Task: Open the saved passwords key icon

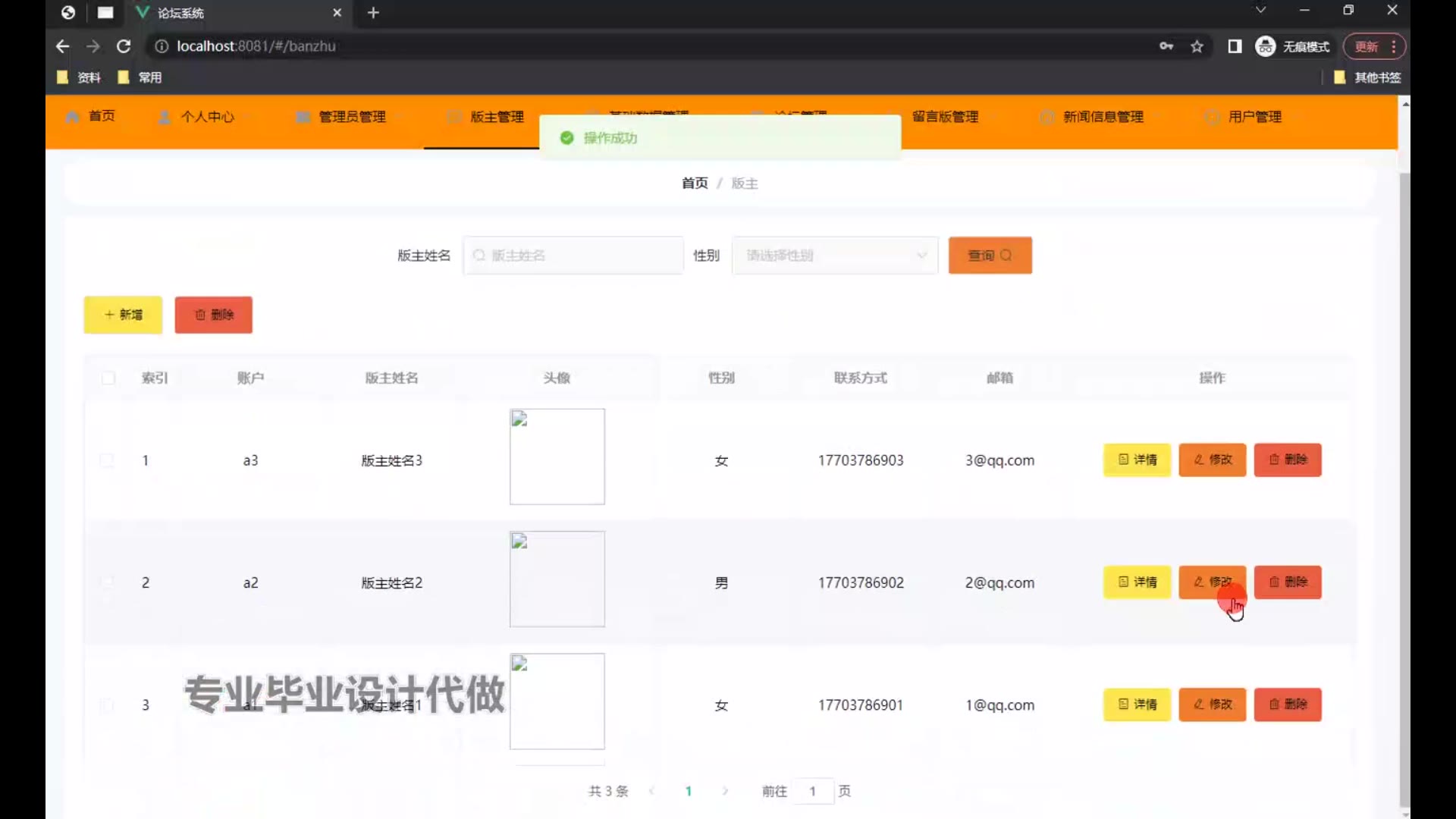Action: coord(1166,46)
